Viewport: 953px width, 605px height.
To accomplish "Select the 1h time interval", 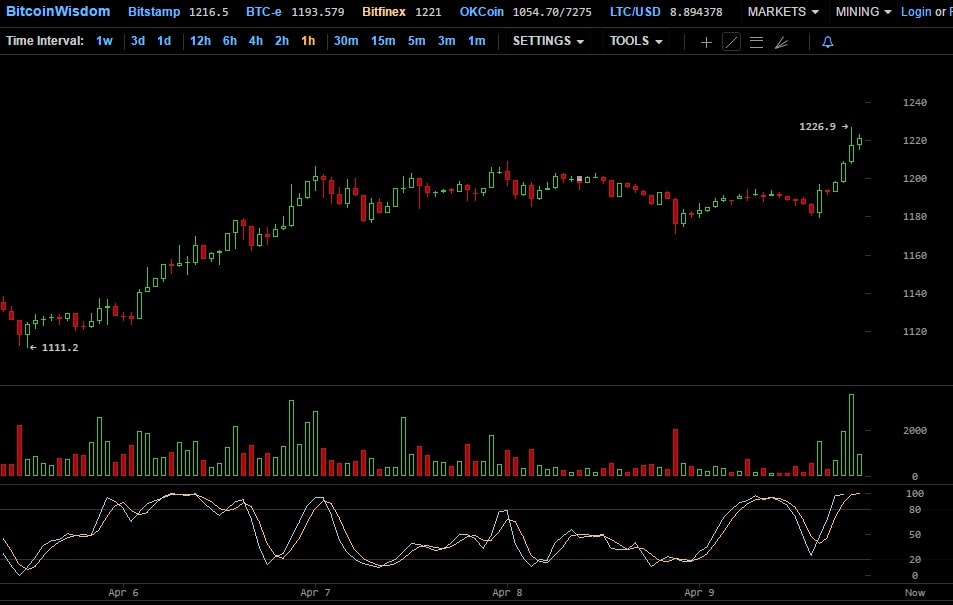I will coord(308,41).
